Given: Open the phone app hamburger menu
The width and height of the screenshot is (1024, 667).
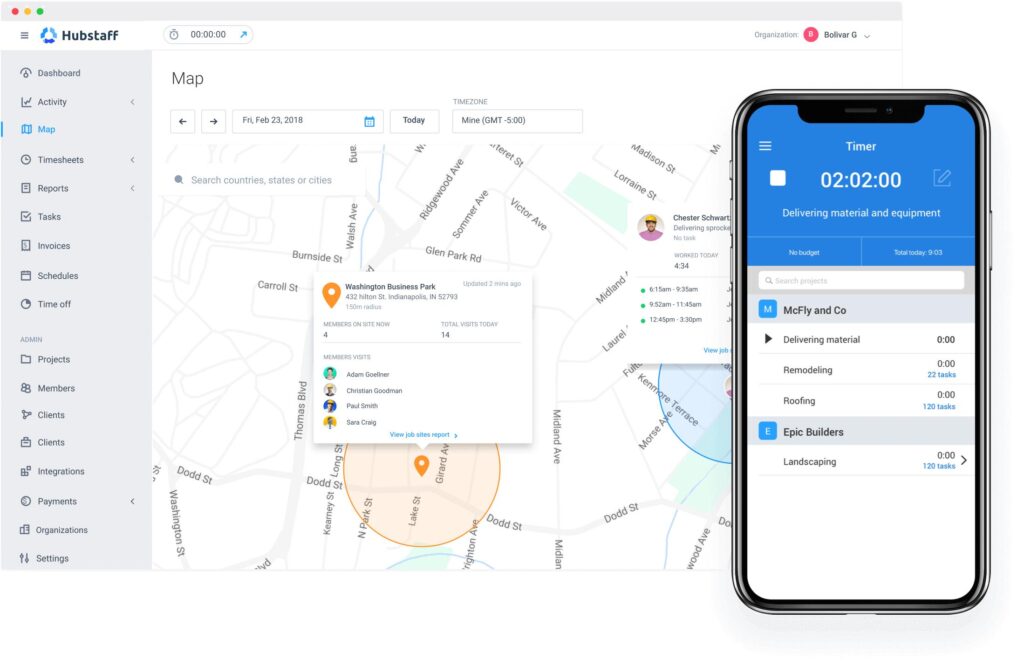Looking at the screenshot, I should click(x=765, y=146).
